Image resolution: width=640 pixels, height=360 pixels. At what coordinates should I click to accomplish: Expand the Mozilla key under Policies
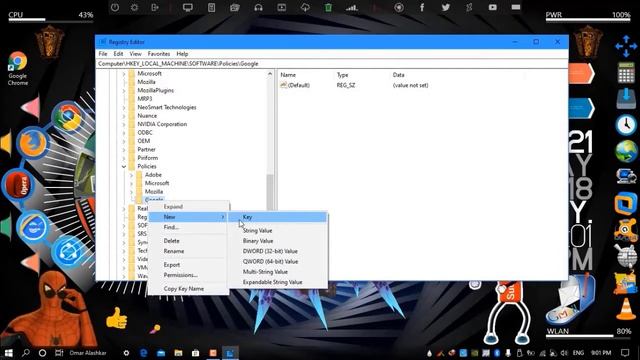[131, 192]
